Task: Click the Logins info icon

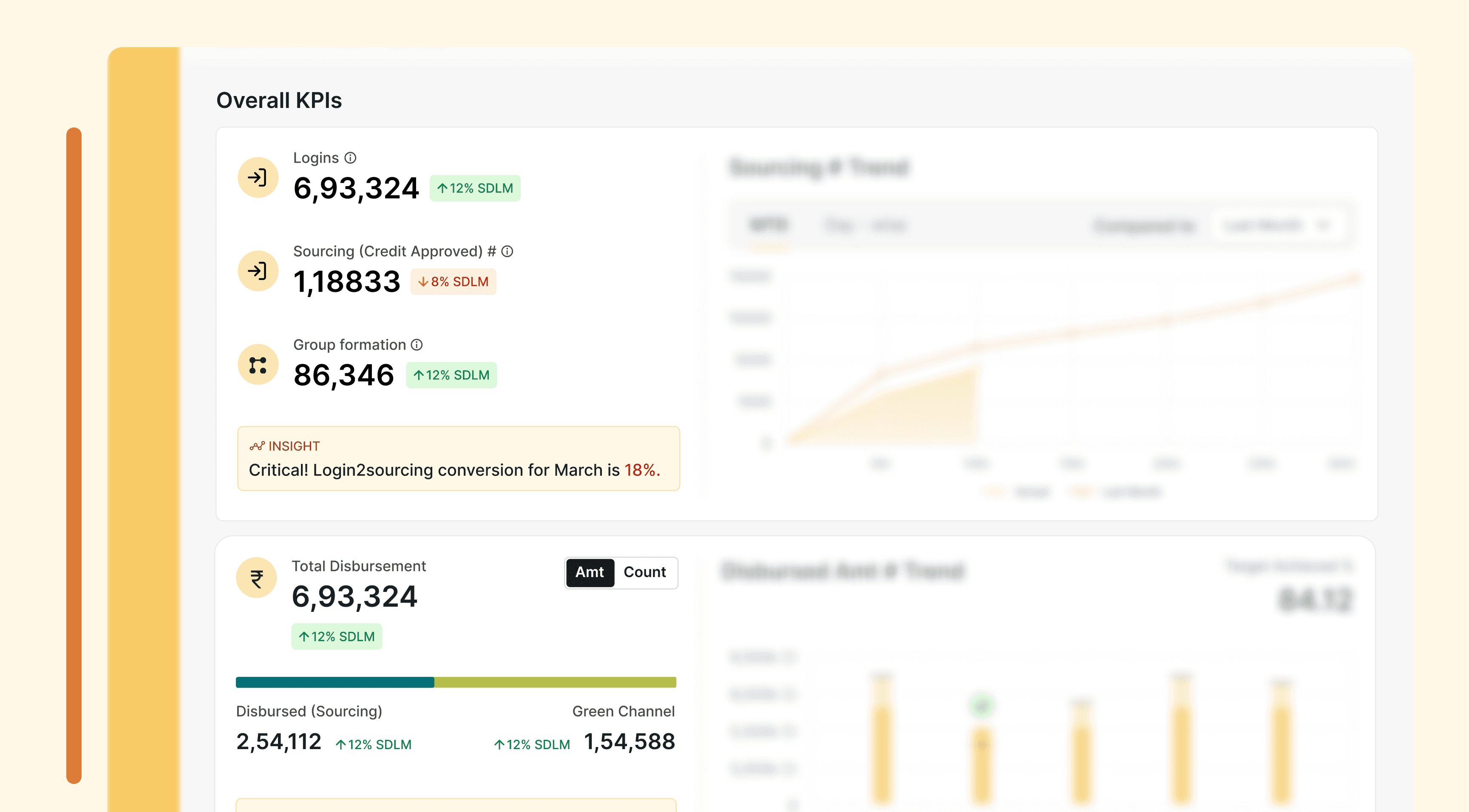Action: click(x=351, y=158)
